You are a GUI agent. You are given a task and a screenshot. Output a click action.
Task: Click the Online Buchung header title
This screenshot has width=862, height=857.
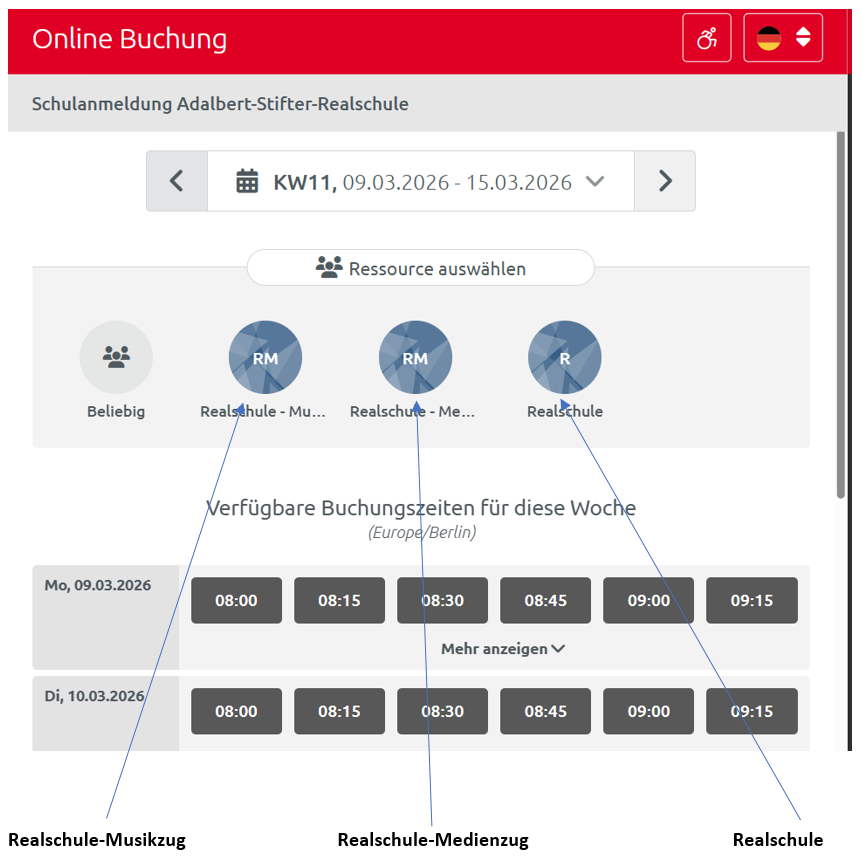click(x=130, y=39)
